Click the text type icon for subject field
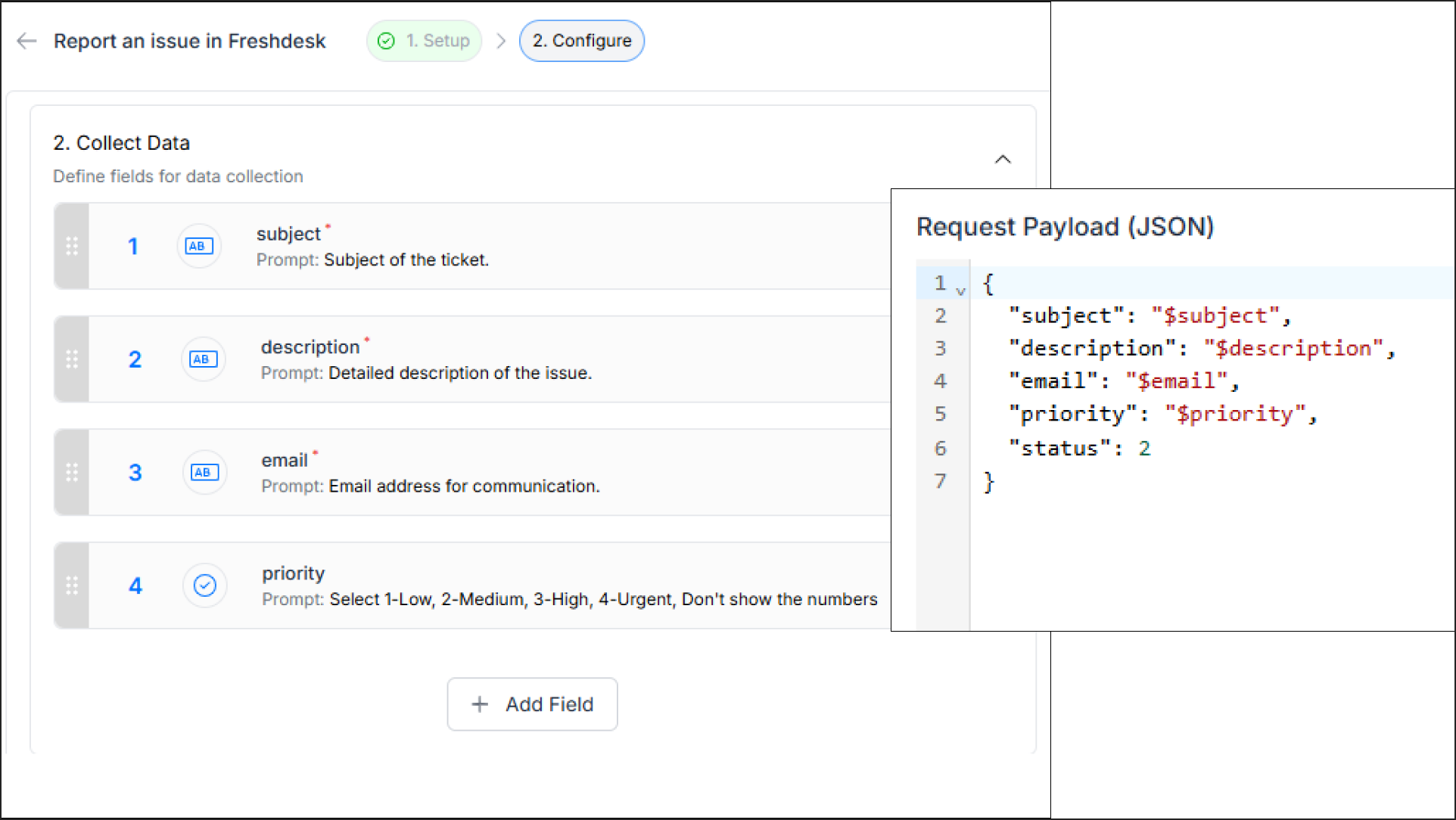Screen dimensions: 1456x820 [x=199, y=246]
